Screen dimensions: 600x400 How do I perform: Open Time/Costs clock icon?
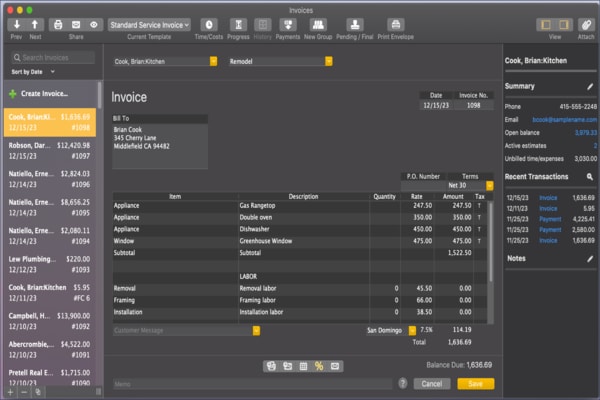(209, 25)
